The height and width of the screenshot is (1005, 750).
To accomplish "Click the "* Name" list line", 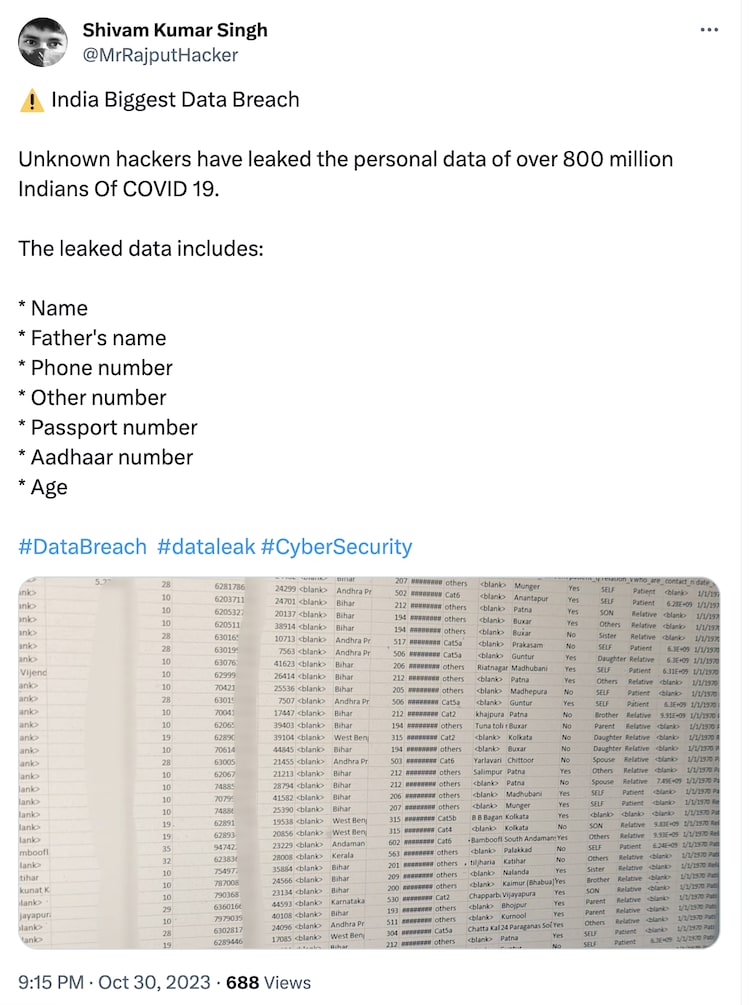I will point(53,308).
